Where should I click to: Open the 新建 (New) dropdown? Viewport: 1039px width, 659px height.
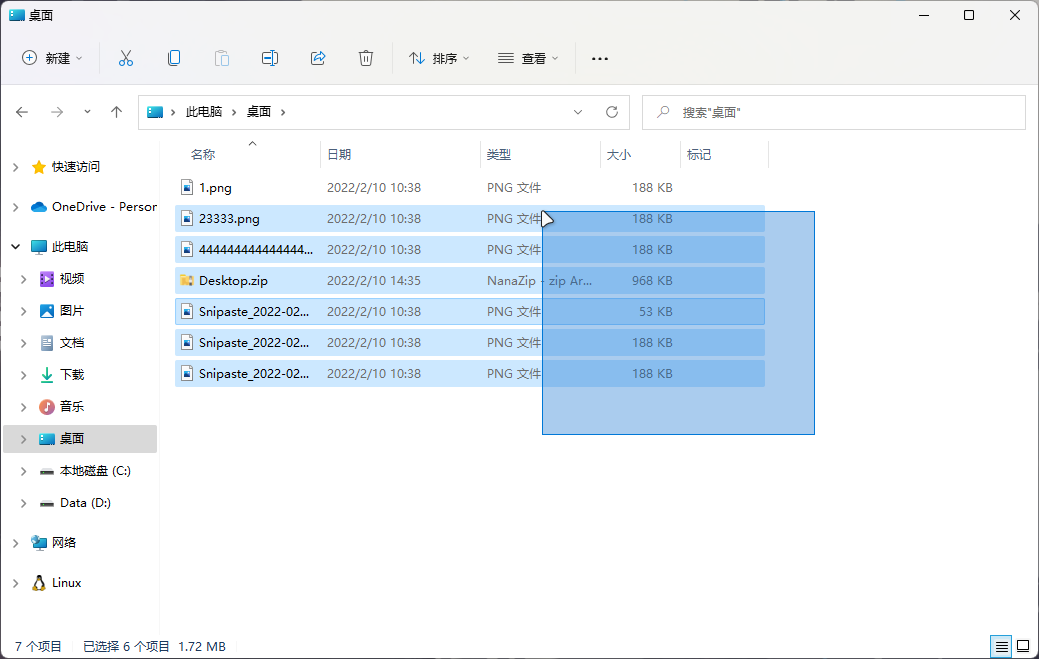(52, 58)
